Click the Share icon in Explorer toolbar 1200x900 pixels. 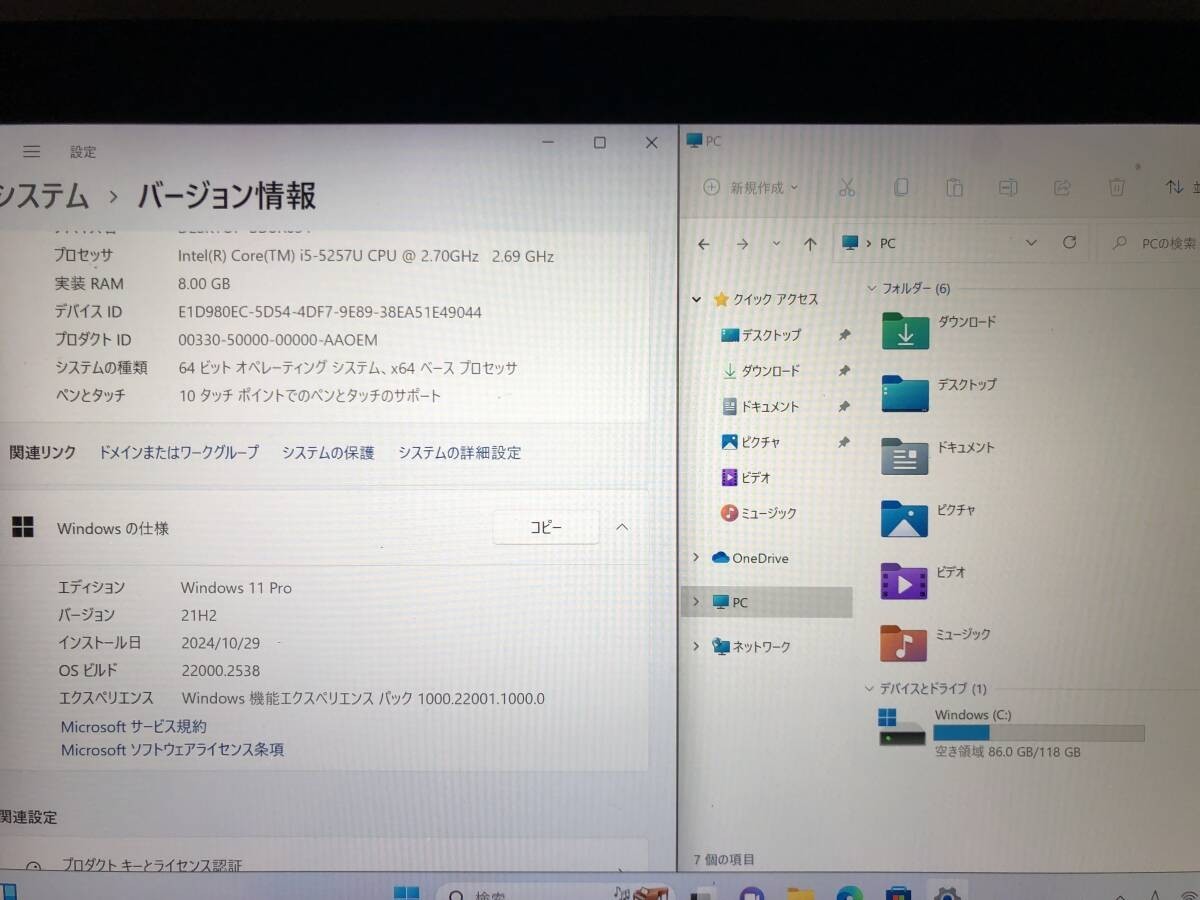pyautogui.click(x=1062, y=187)
